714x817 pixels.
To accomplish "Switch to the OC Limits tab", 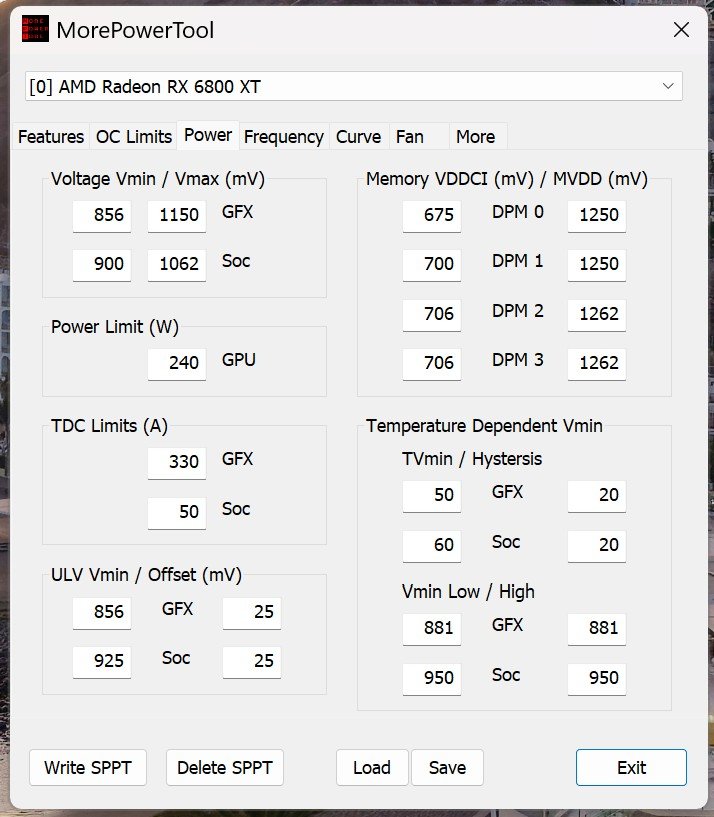I will [134, 137].
